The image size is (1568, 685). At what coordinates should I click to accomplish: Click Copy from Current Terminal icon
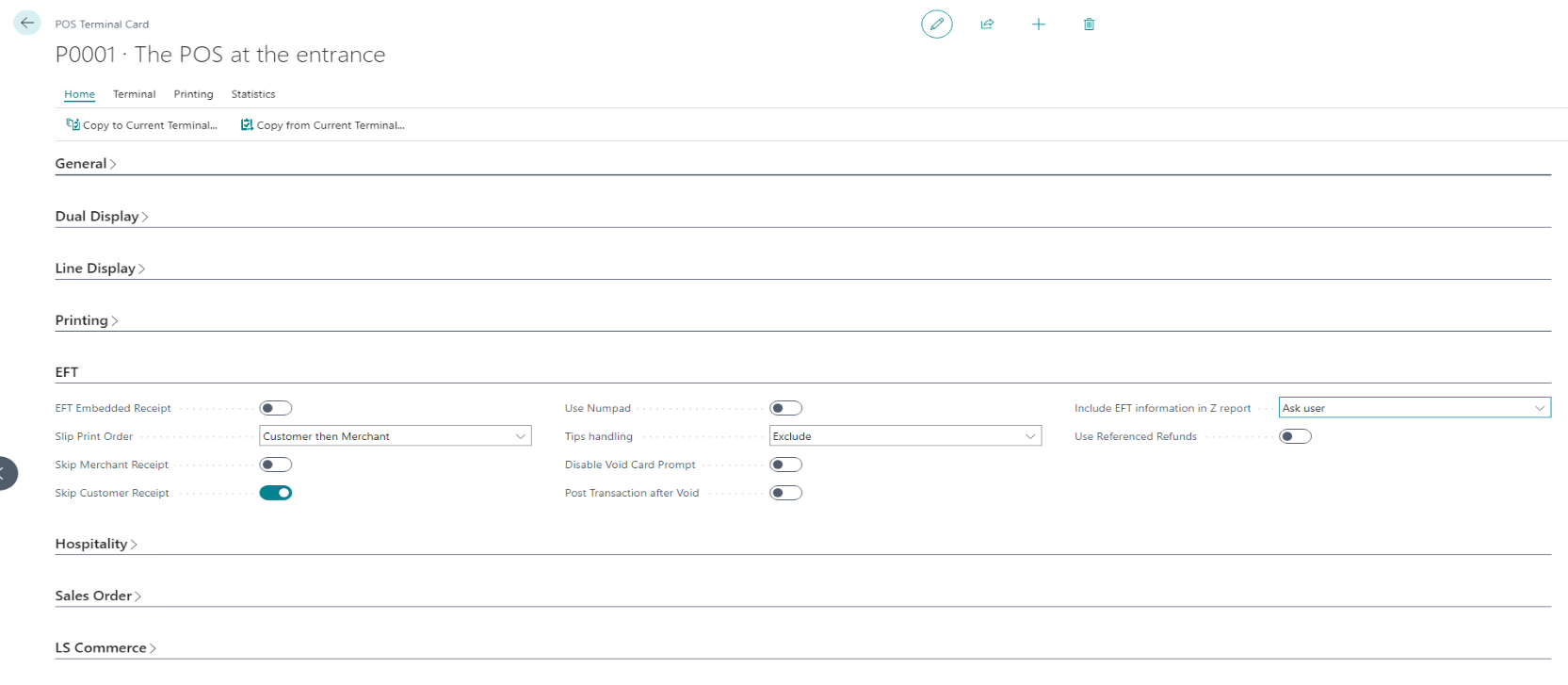(x=247, y=124)
